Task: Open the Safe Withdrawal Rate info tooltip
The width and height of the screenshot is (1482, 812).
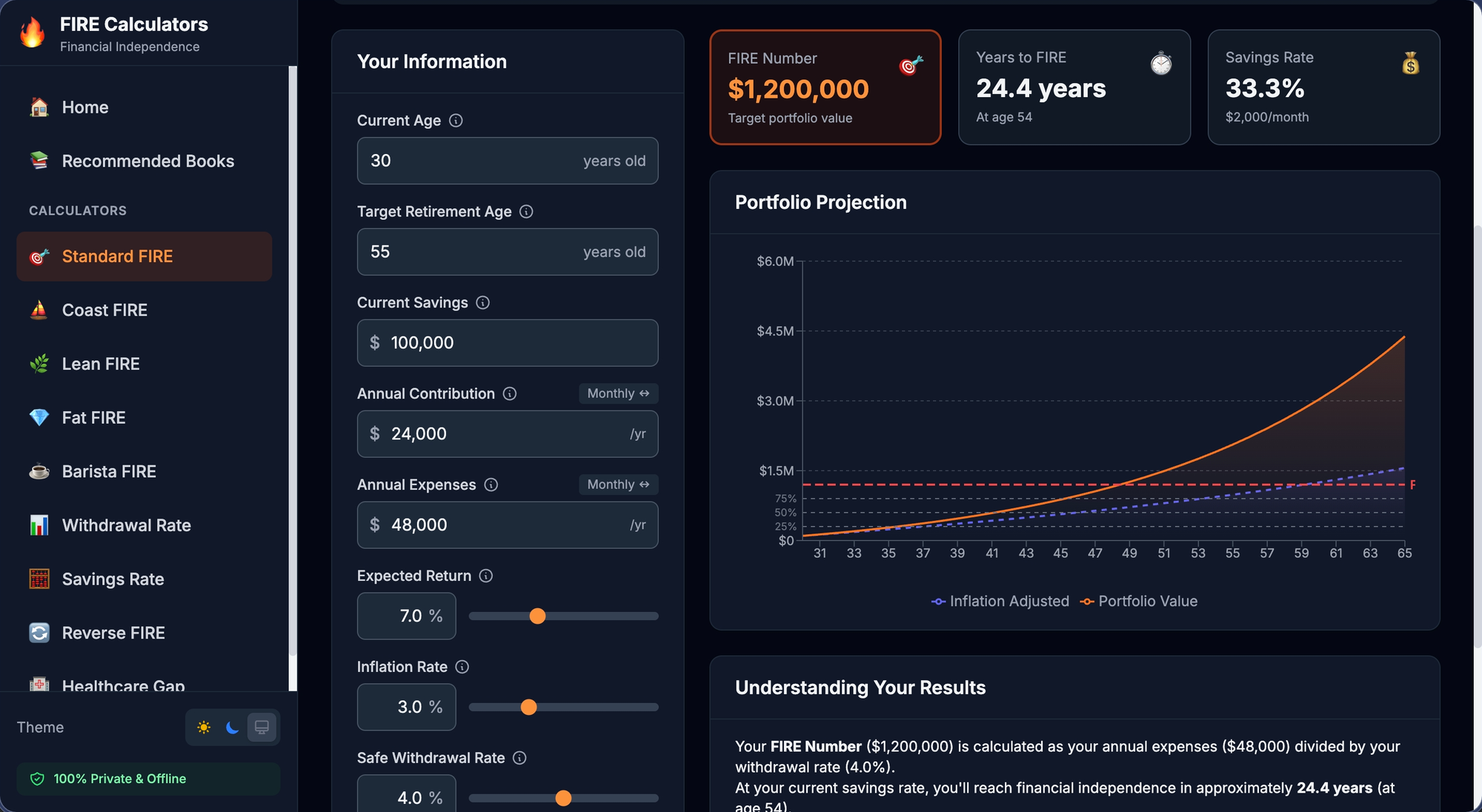Action: pos(520,758)
